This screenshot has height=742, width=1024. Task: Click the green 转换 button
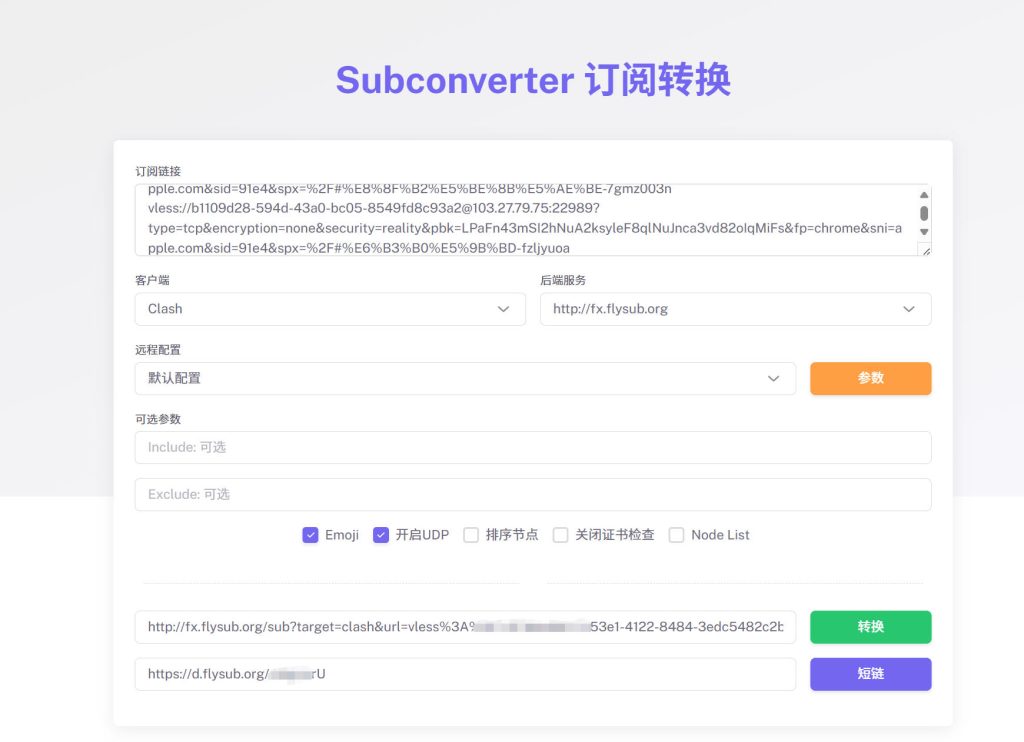870,627
